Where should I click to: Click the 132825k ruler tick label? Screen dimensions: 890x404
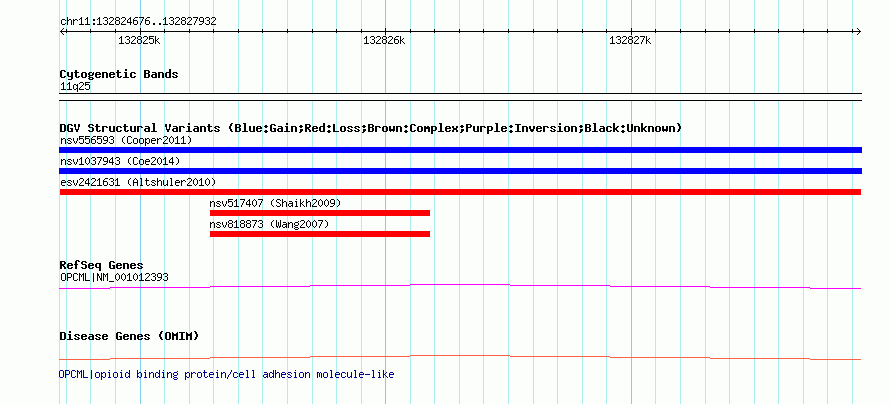[x=139, y=41]
